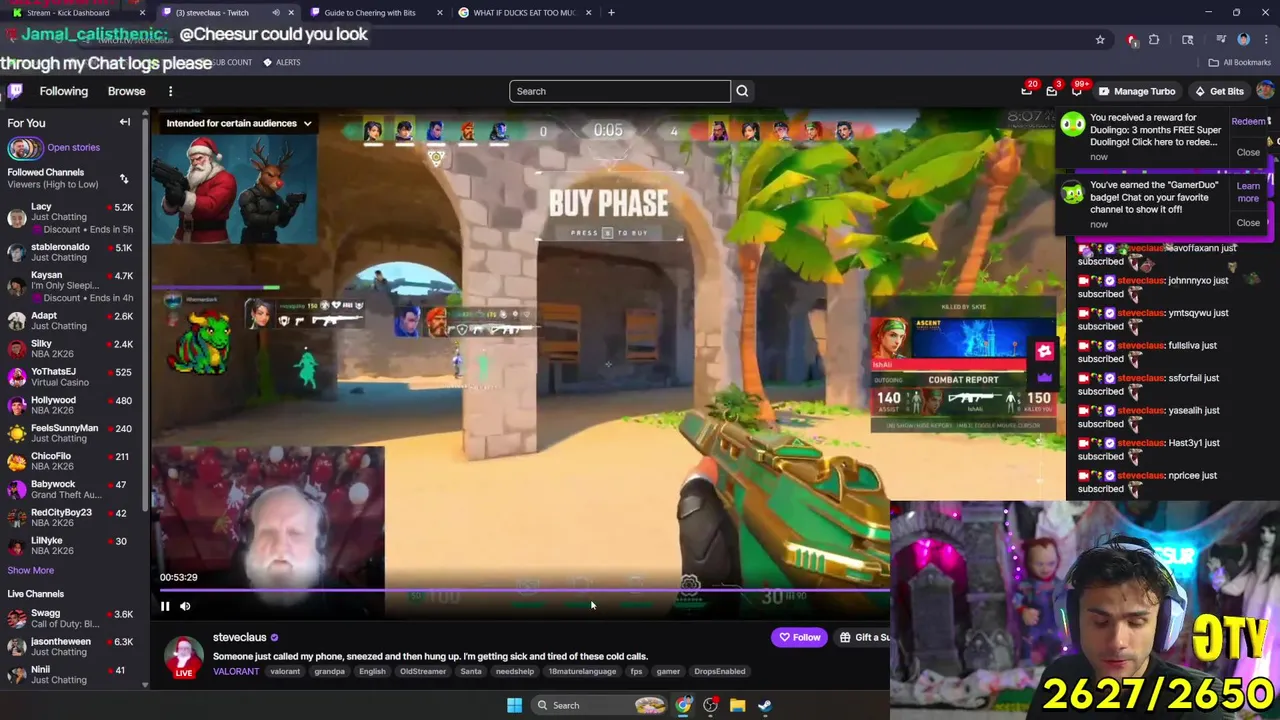Open inbox notifications icon with 3 badge

point(1052,91)
